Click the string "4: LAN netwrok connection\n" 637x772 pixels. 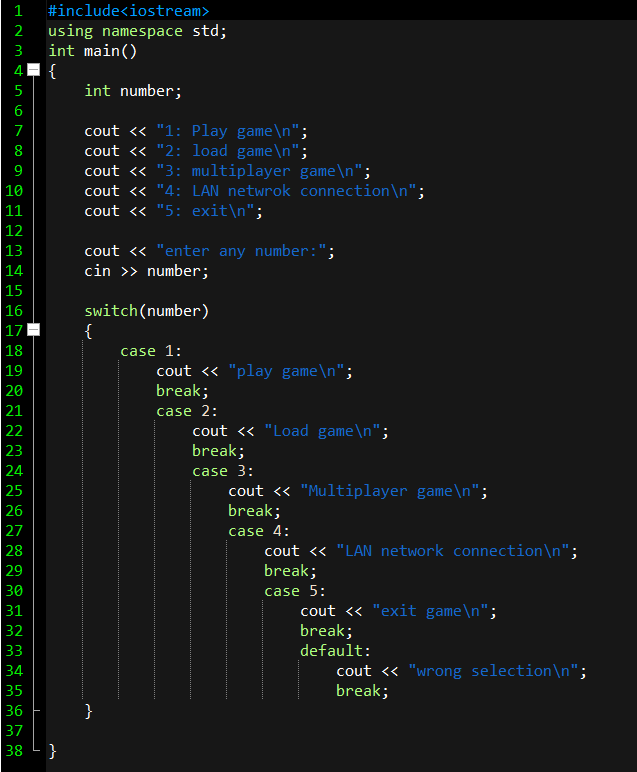coord(287,191)
